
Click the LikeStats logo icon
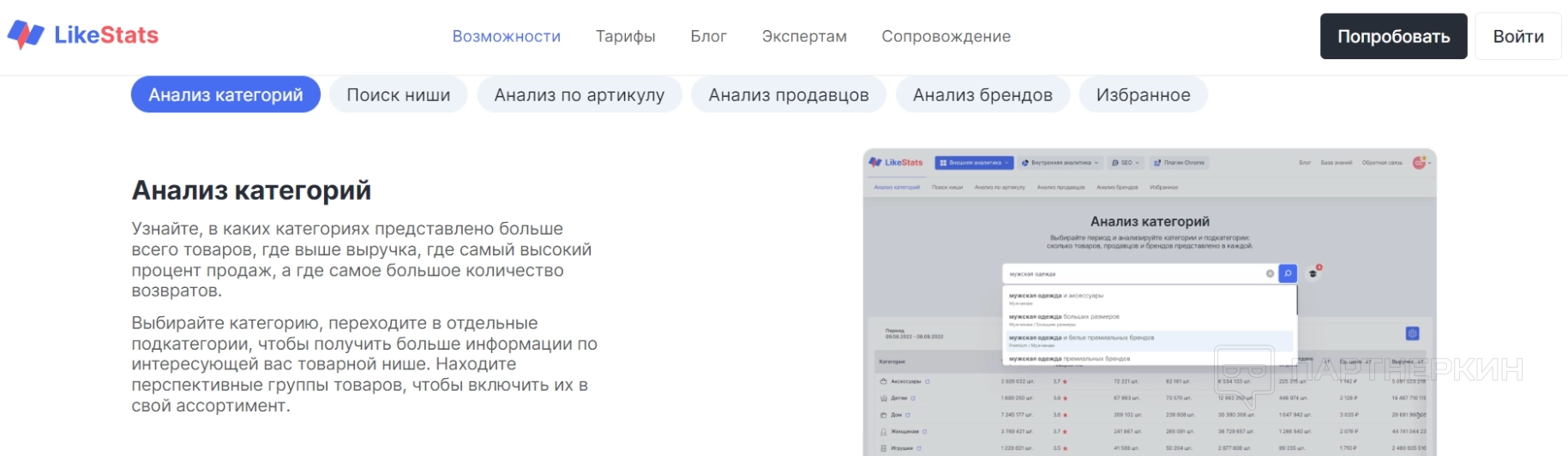[x=26, y=35]
